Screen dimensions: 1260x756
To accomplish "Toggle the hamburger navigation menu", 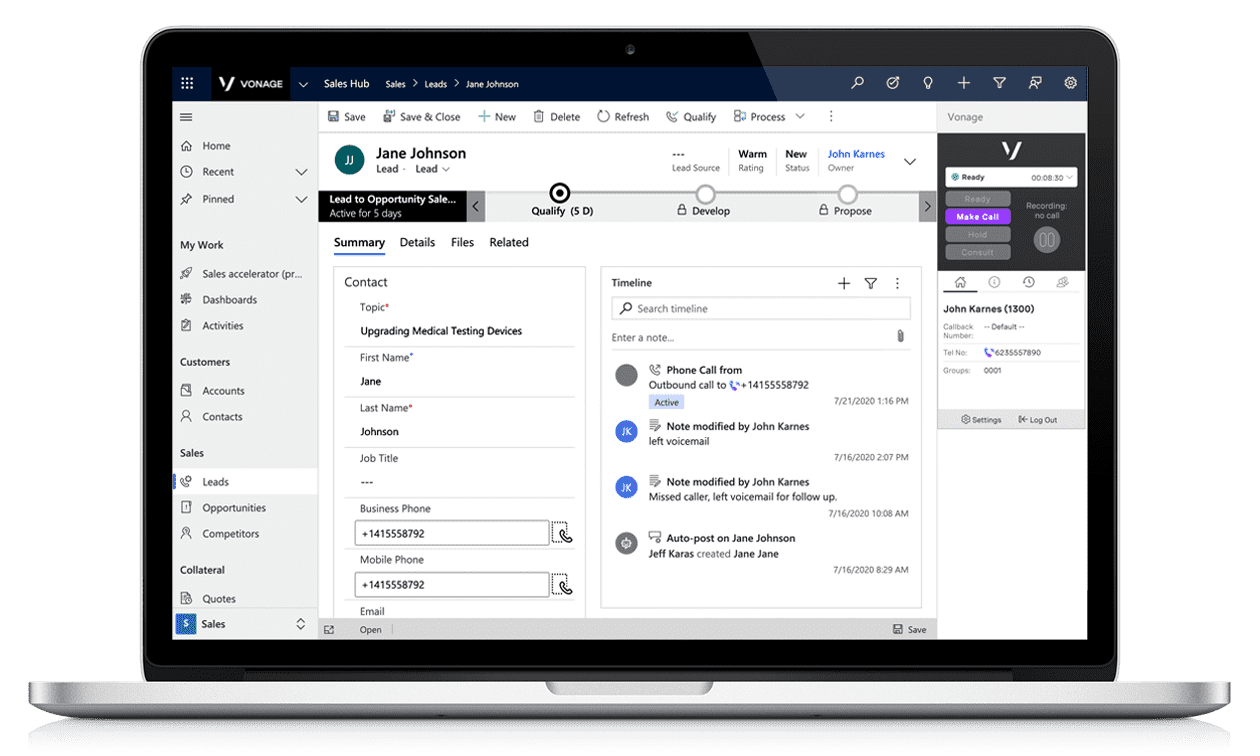I will click(x=186, y=117).
